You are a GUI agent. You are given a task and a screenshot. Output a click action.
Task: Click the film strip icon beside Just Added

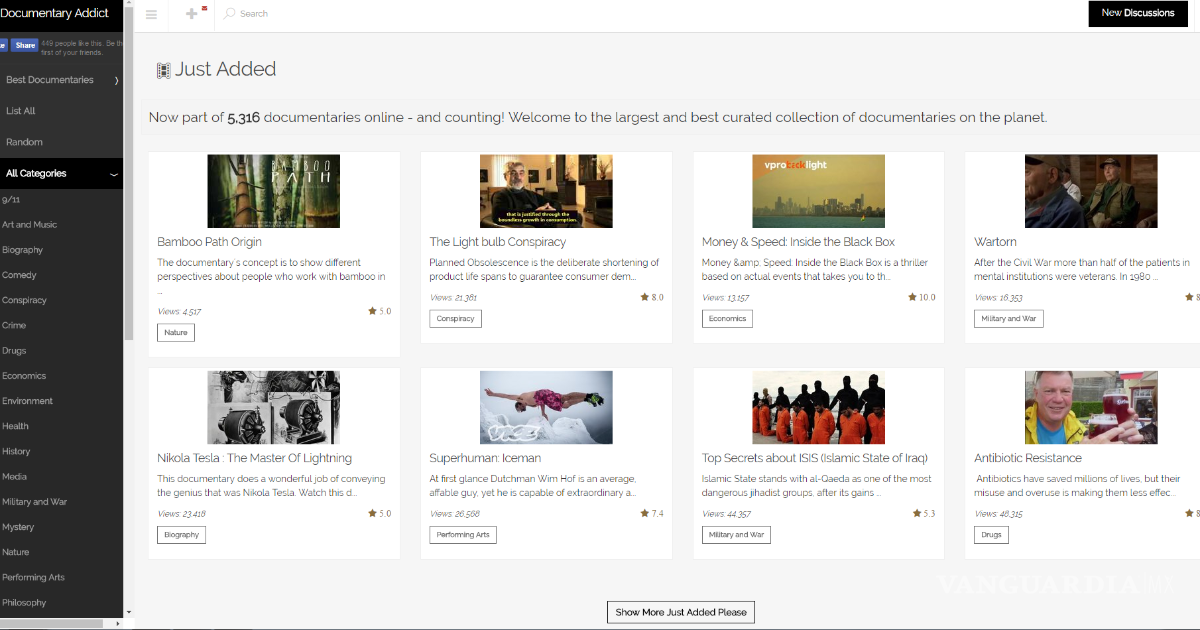point(163,70)
